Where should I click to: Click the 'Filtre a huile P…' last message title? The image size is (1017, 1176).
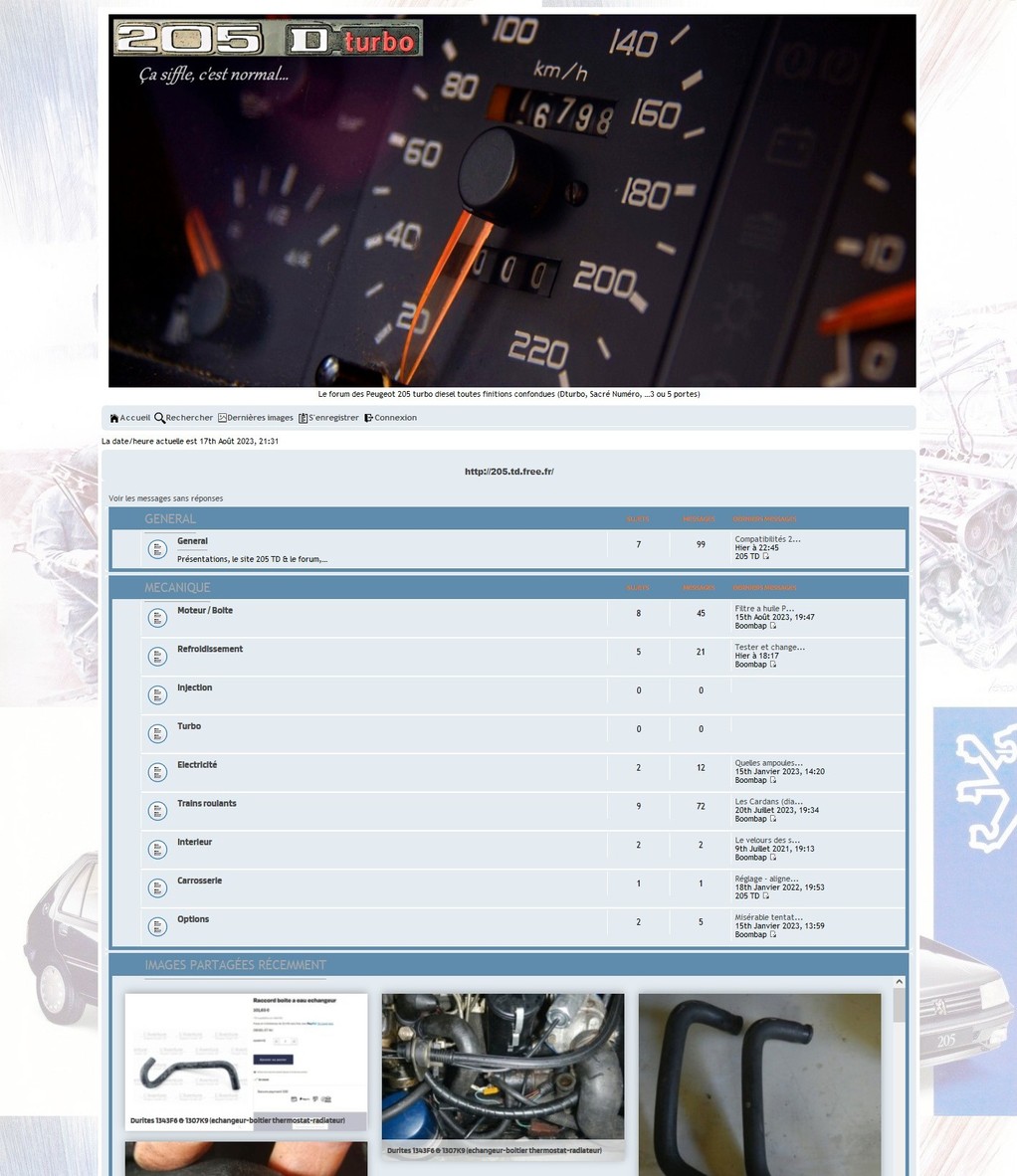(x=764, y=608)
